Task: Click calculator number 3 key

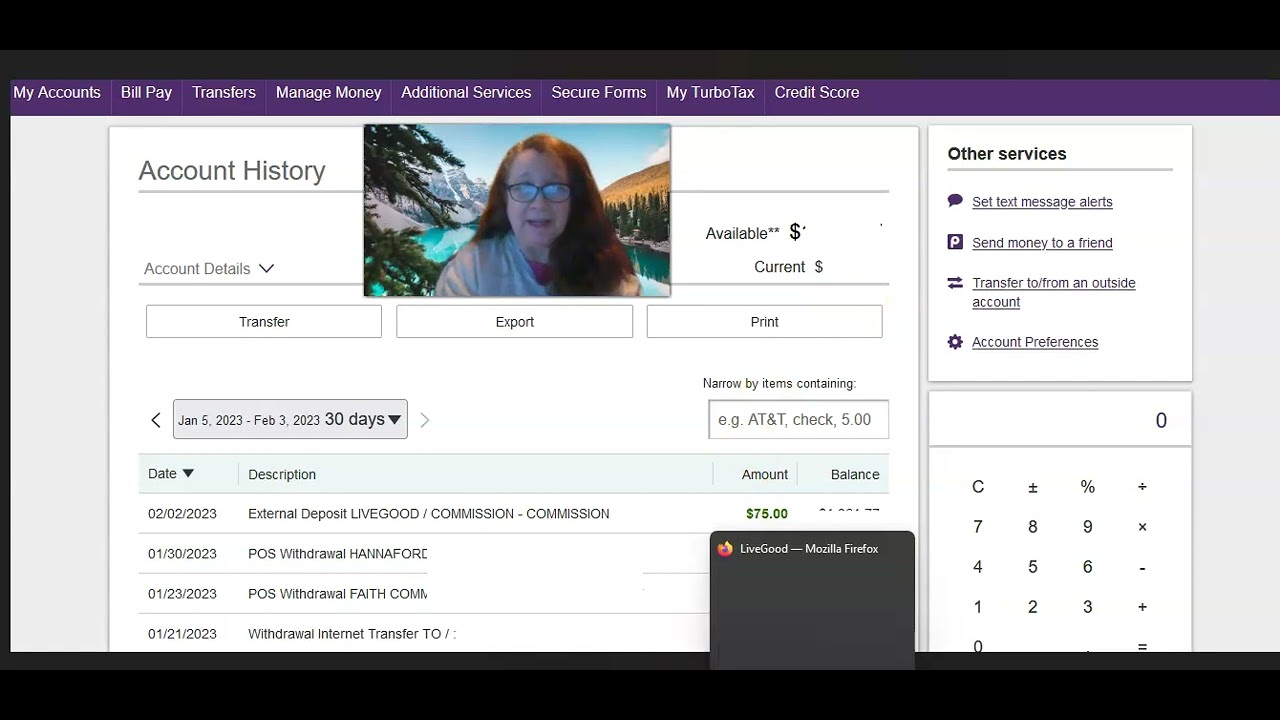Action: click(1088, 607)
